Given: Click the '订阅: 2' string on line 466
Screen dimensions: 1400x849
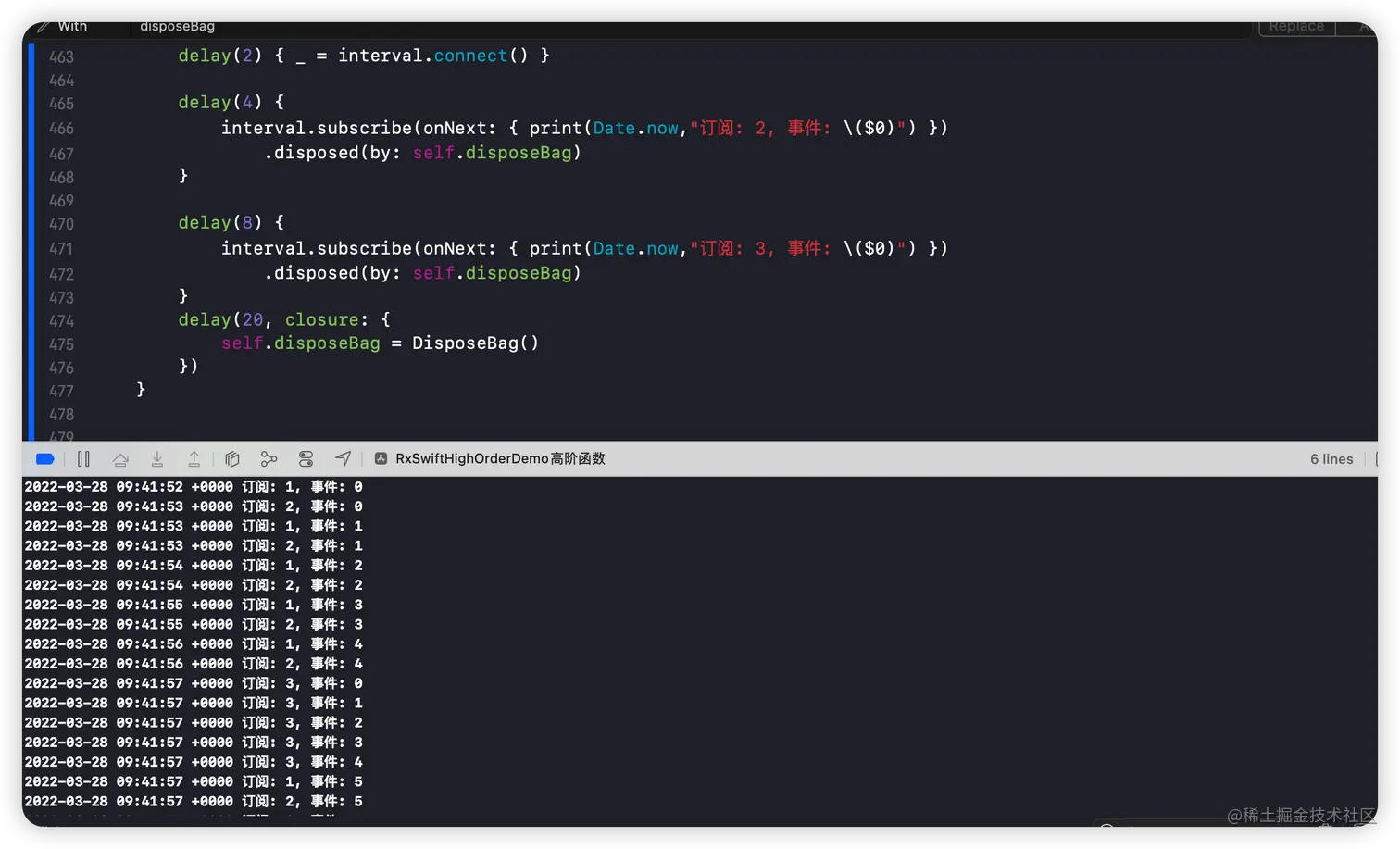Looking at the screenshot, I should click(x=733, y=128).
